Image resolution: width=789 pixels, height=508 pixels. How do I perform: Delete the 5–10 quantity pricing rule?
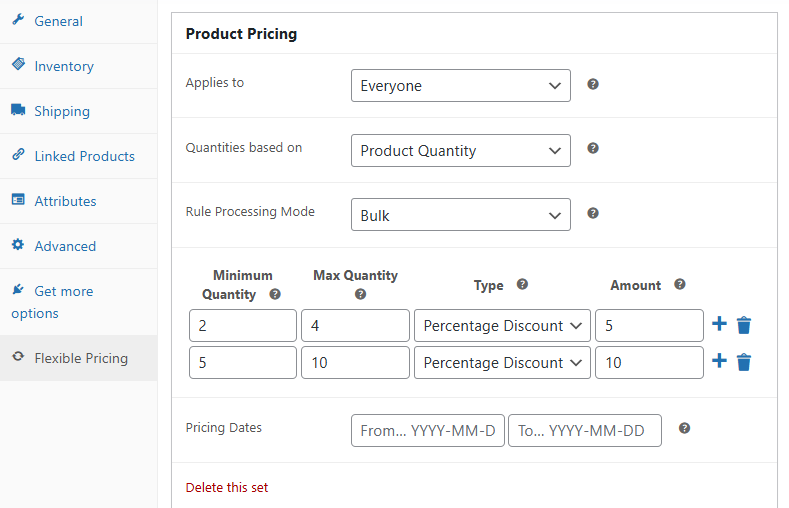click(x=744, y=362)
